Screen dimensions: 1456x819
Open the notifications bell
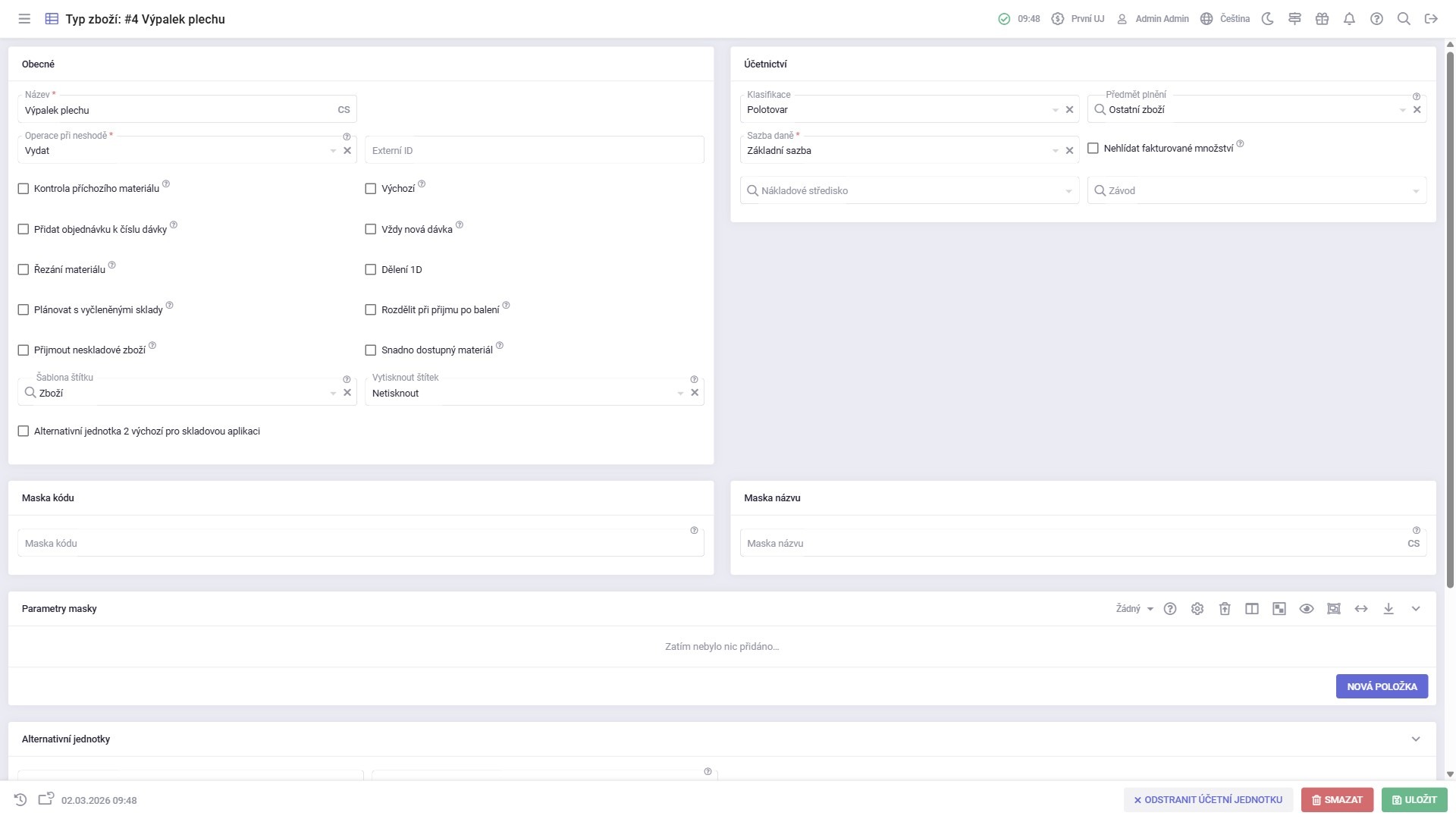1349,19
